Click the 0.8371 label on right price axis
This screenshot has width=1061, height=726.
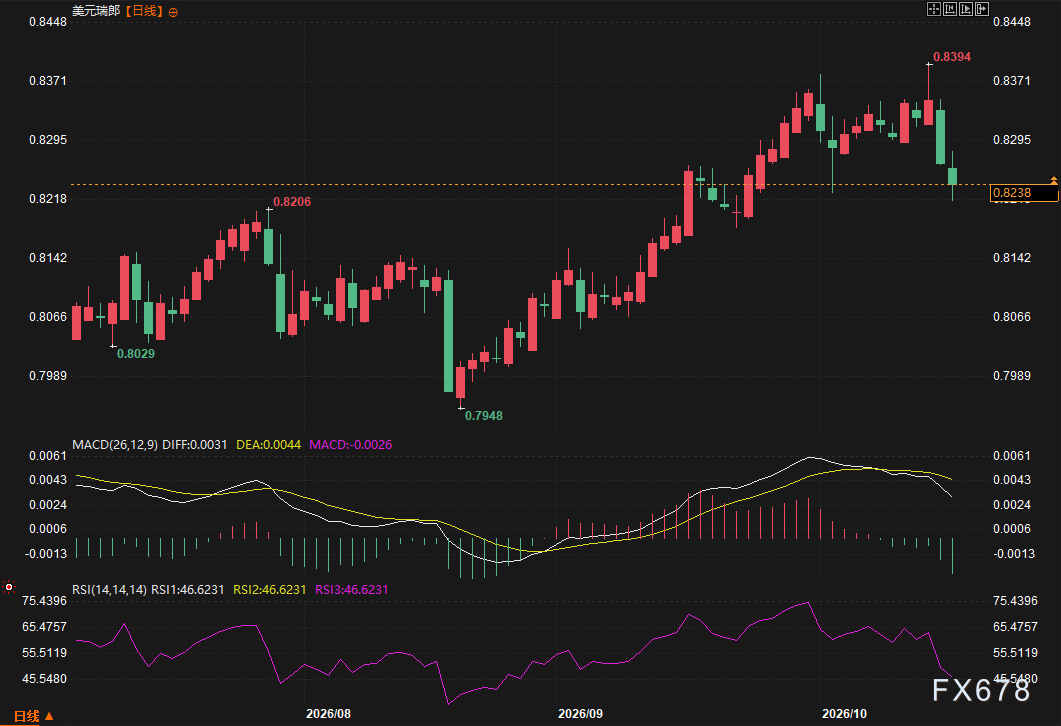click(1012, 81)
